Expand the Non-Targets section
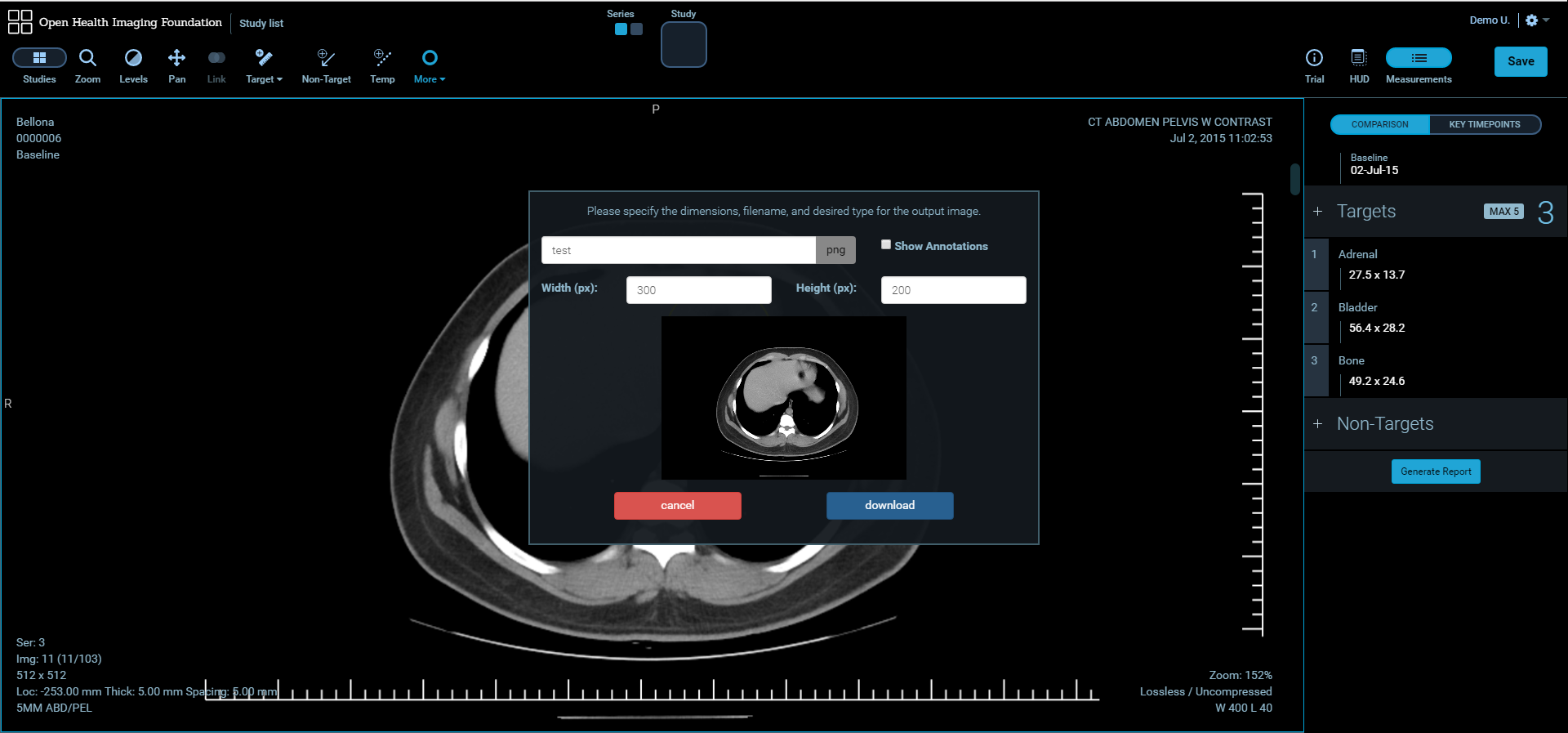Screen dimensions: 1568x733 coord(1317,424)
